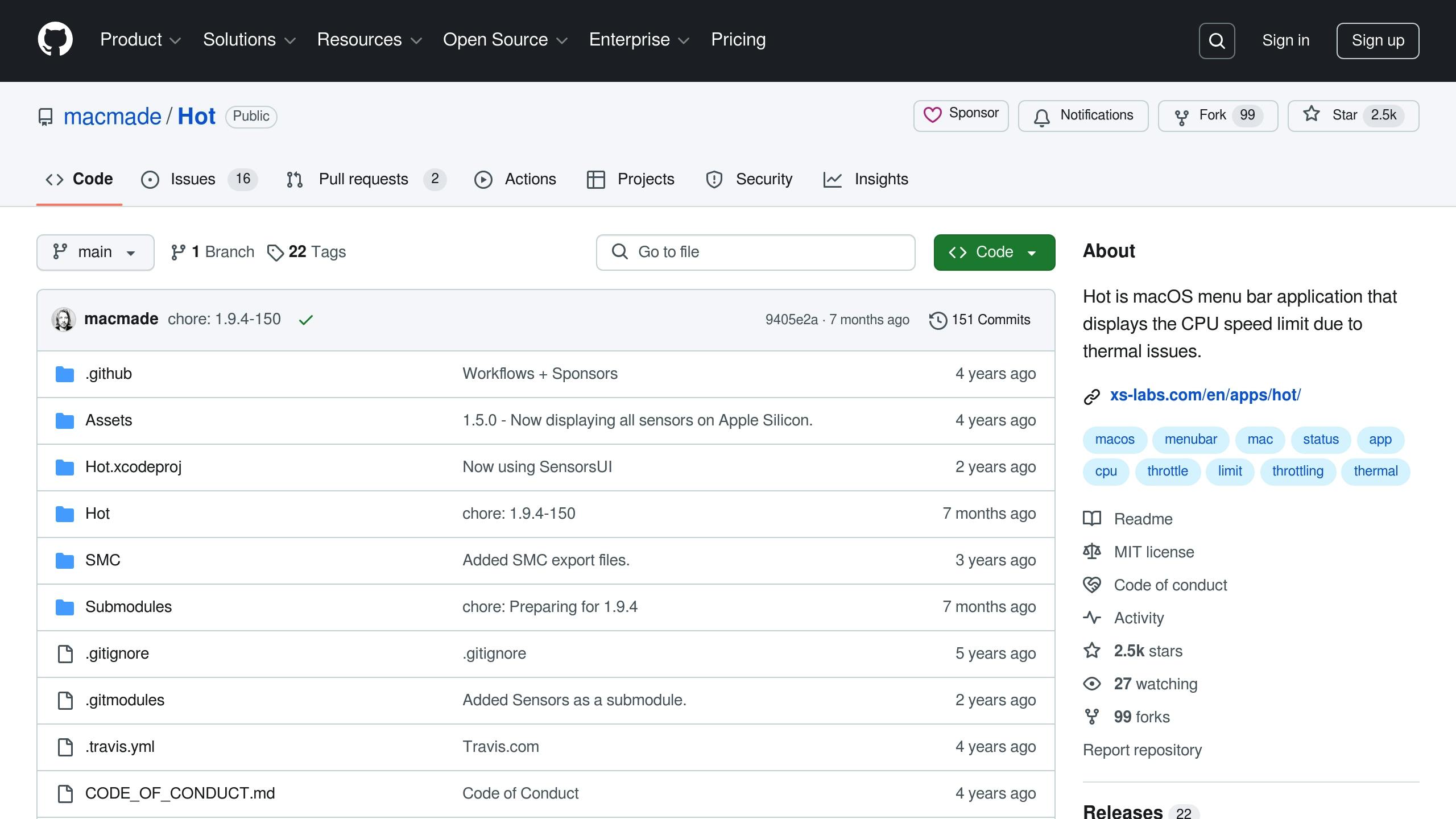Image resolution: width=1456 pixels, height=819 pixels.
Task: Click the green commit status checkmark
Action: 305,320
